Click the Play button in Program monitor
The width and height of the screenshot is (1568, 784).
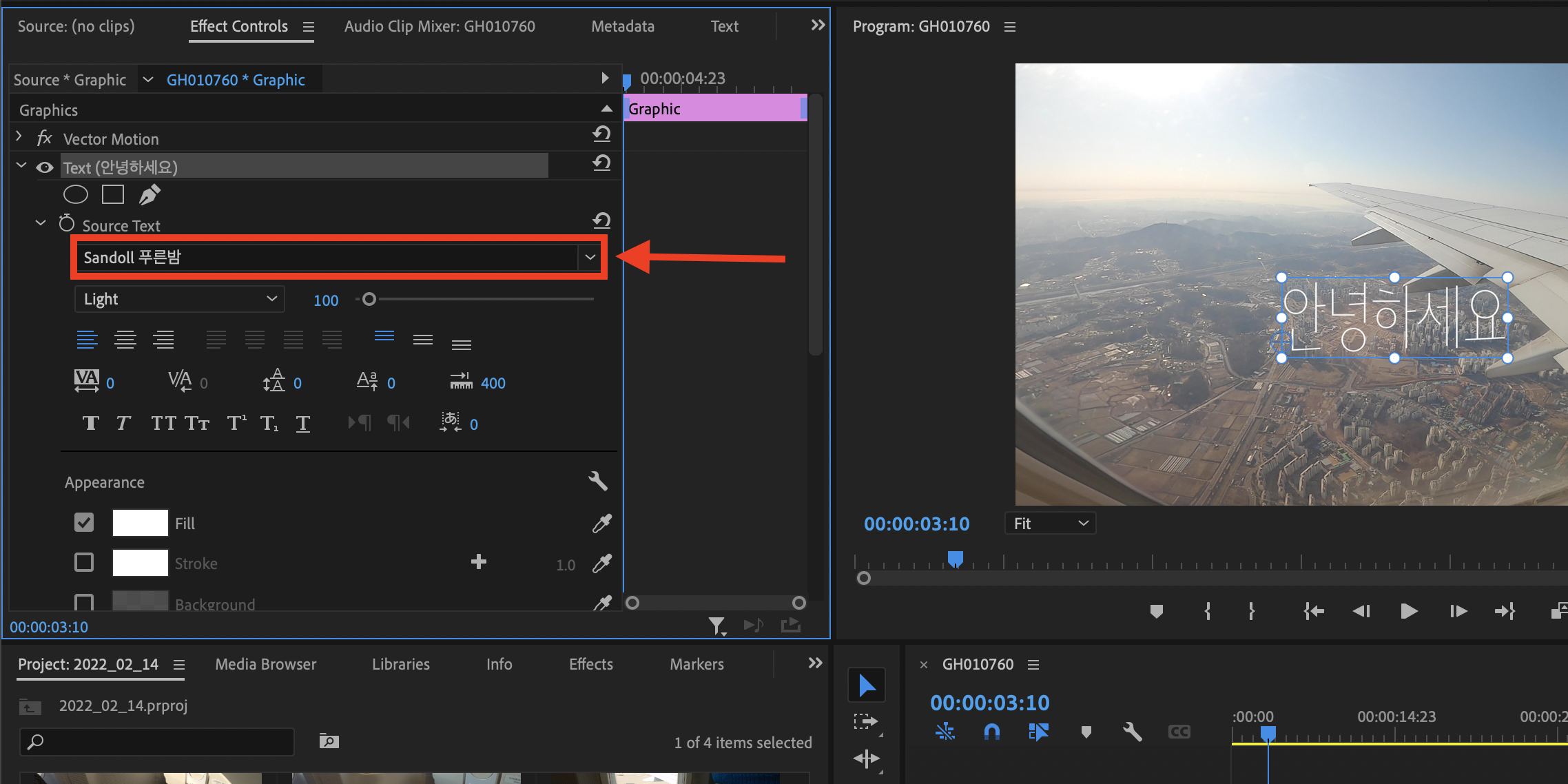click(x=1409, y=611)
